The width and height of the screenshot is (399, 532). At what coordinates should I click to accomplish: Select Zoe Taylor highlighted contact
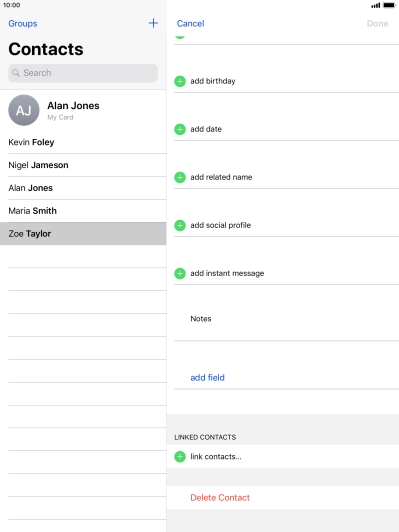83,234
